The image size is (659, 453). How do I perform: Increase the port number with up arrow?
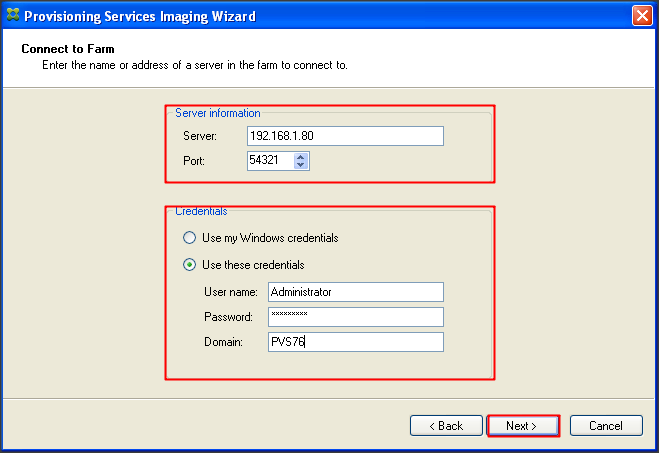click(302, 156)
